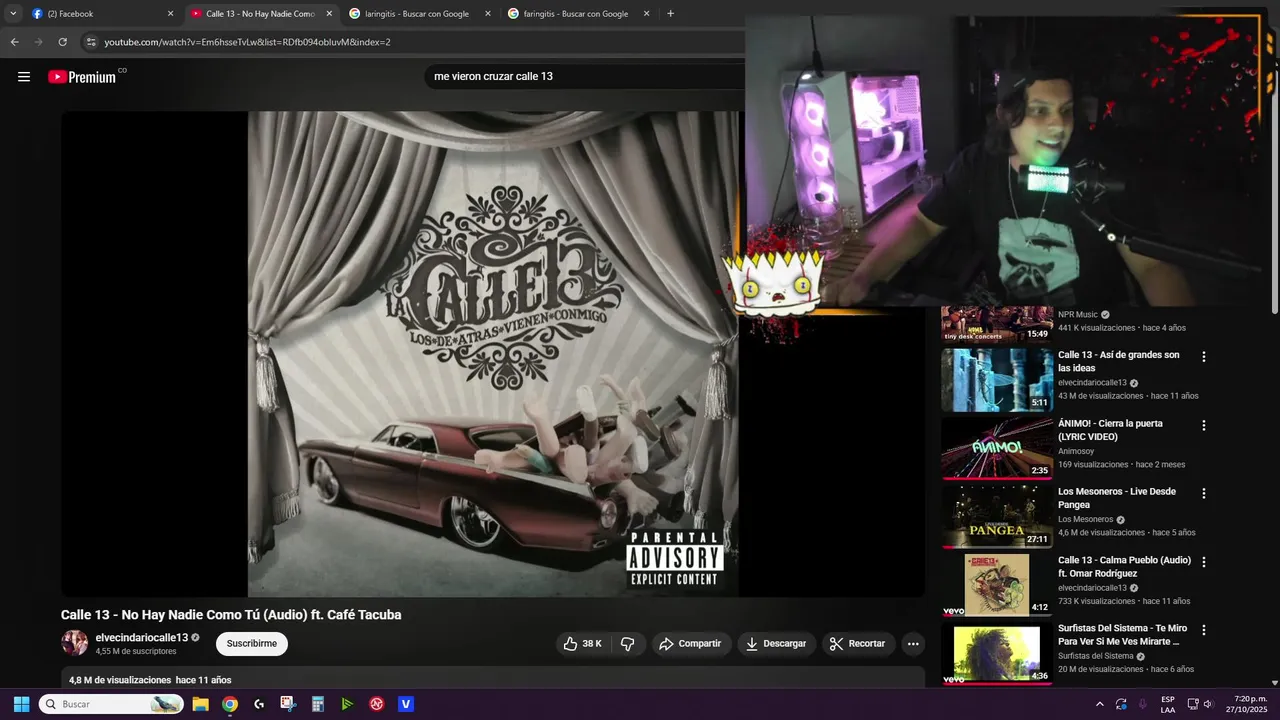Viewport: 1280px width, 720px height.
Task: Show hidden system tray icons
Action: coord(1100,704)
